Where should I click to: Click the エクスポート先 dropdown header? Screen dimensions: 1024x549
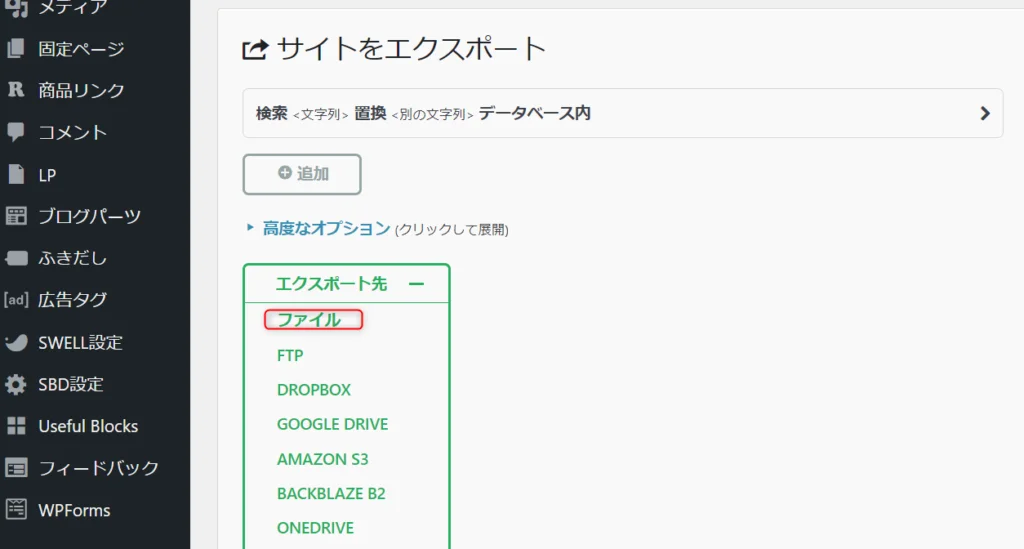point(346,283)
